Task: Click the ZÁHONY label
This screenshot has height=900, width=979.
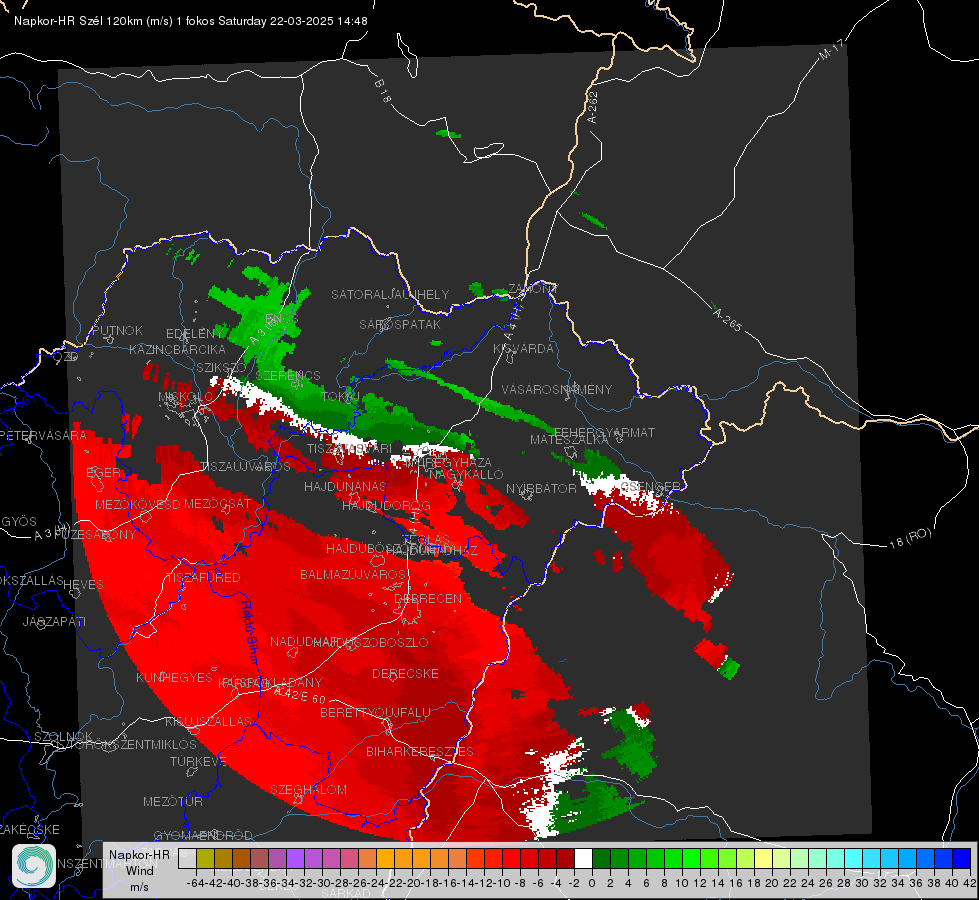Action: pyautogui.click(x=533, y=289)
